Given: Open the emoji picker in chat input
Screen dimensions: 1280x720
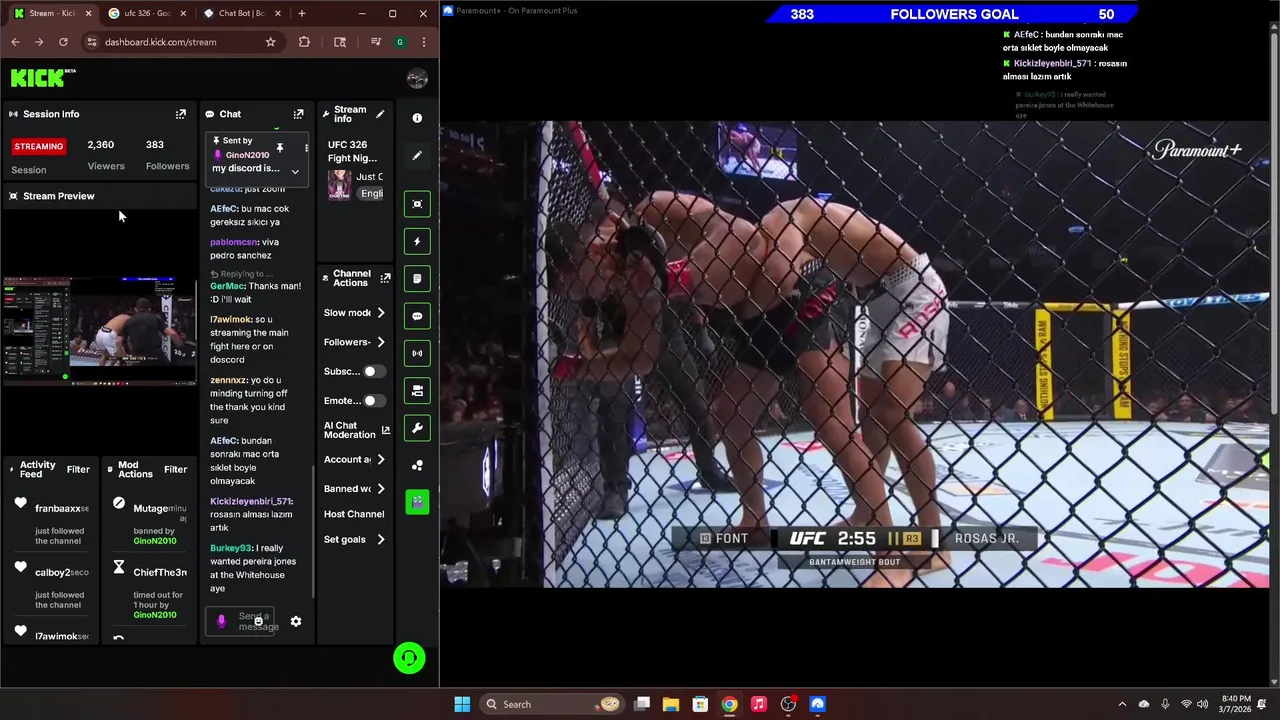Looking at the screenshot, I should (258, 621).
